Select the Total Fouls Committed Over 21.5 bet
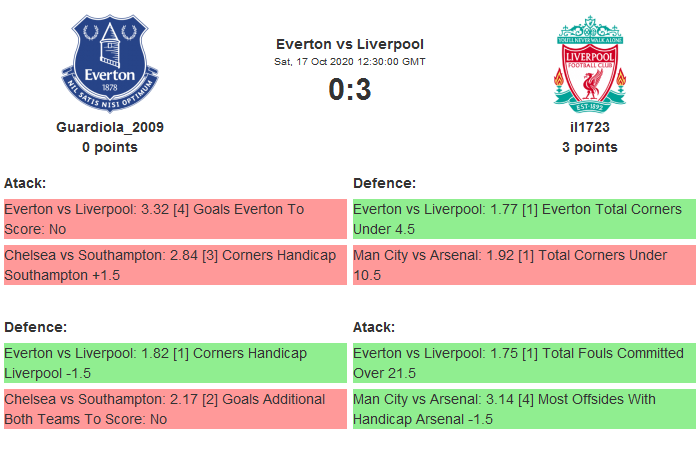The image size is (700, 460). (524, 363)
